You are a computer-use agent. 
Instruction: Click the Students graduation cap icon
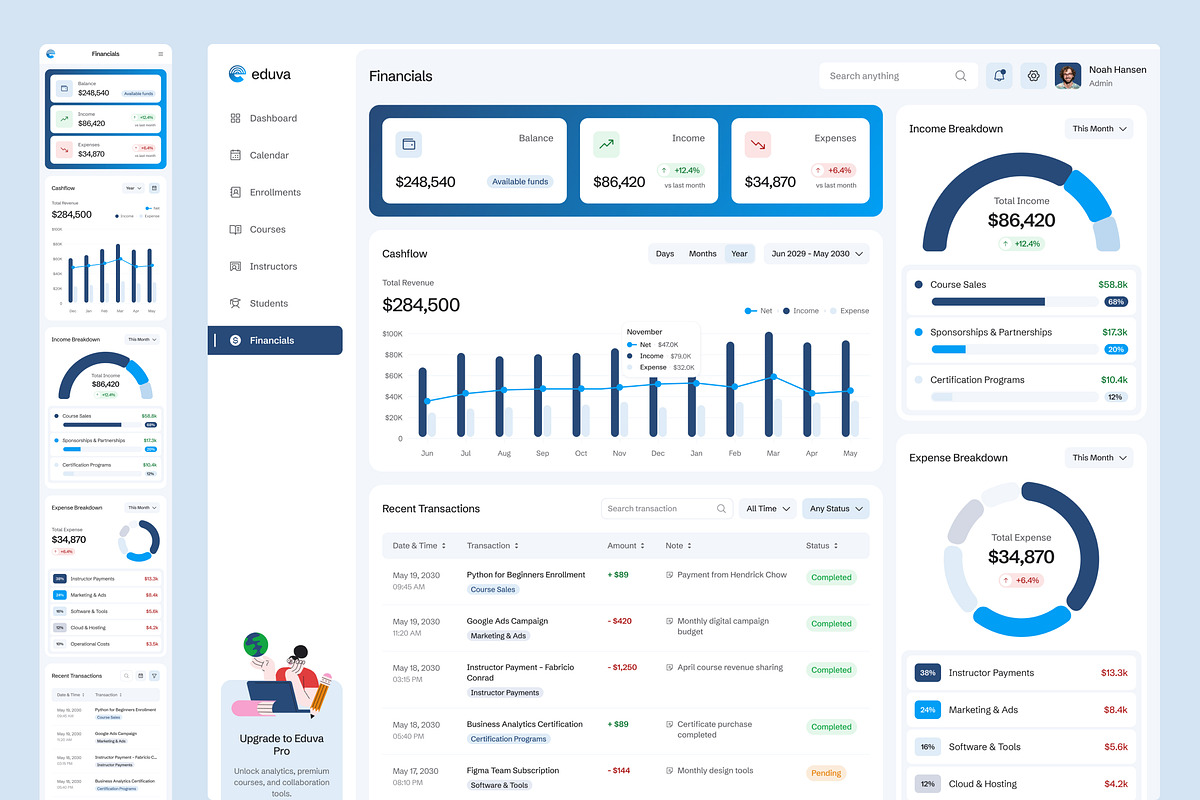236,303
